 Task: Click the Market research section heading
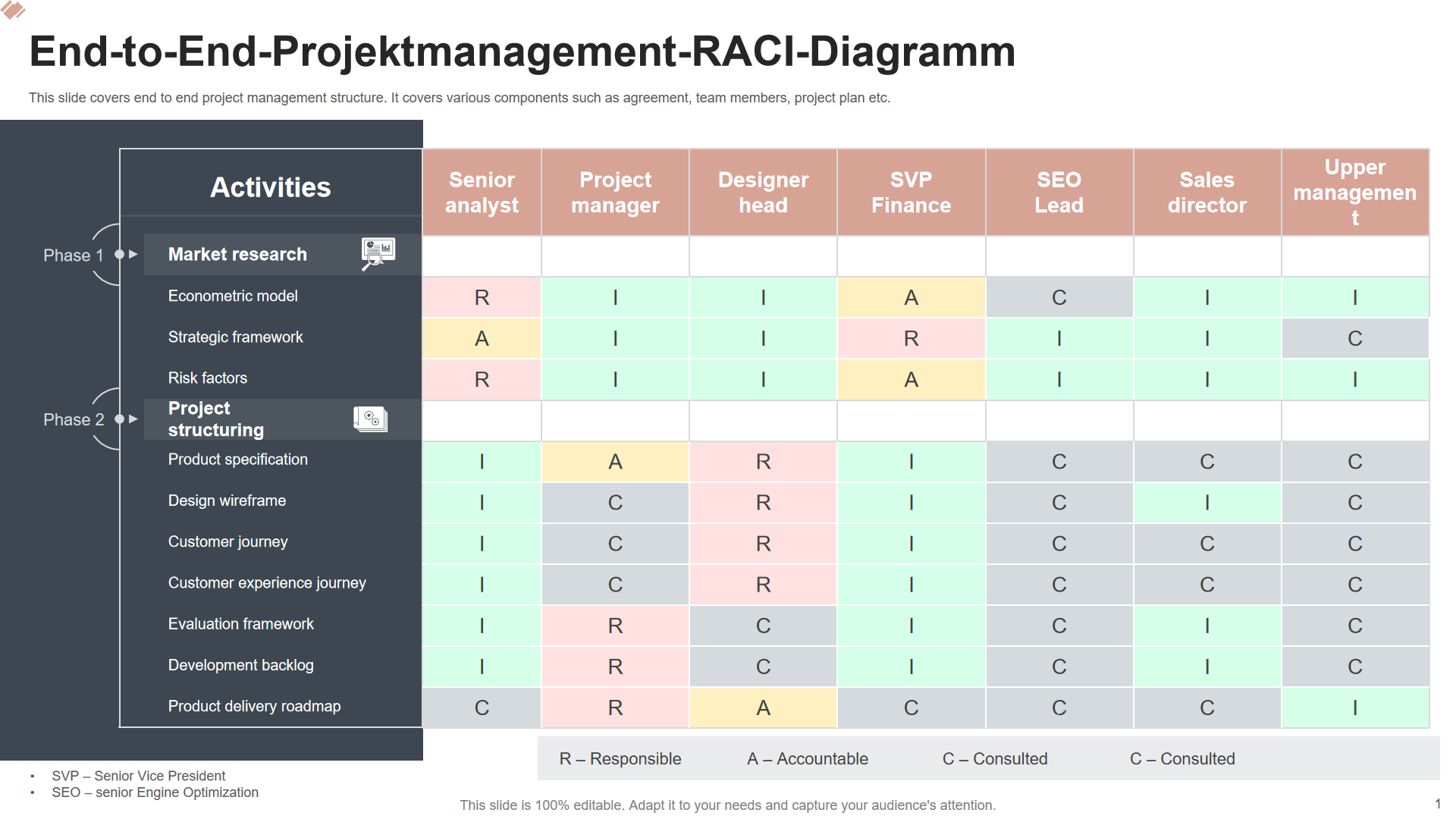(x=237, y=255)
